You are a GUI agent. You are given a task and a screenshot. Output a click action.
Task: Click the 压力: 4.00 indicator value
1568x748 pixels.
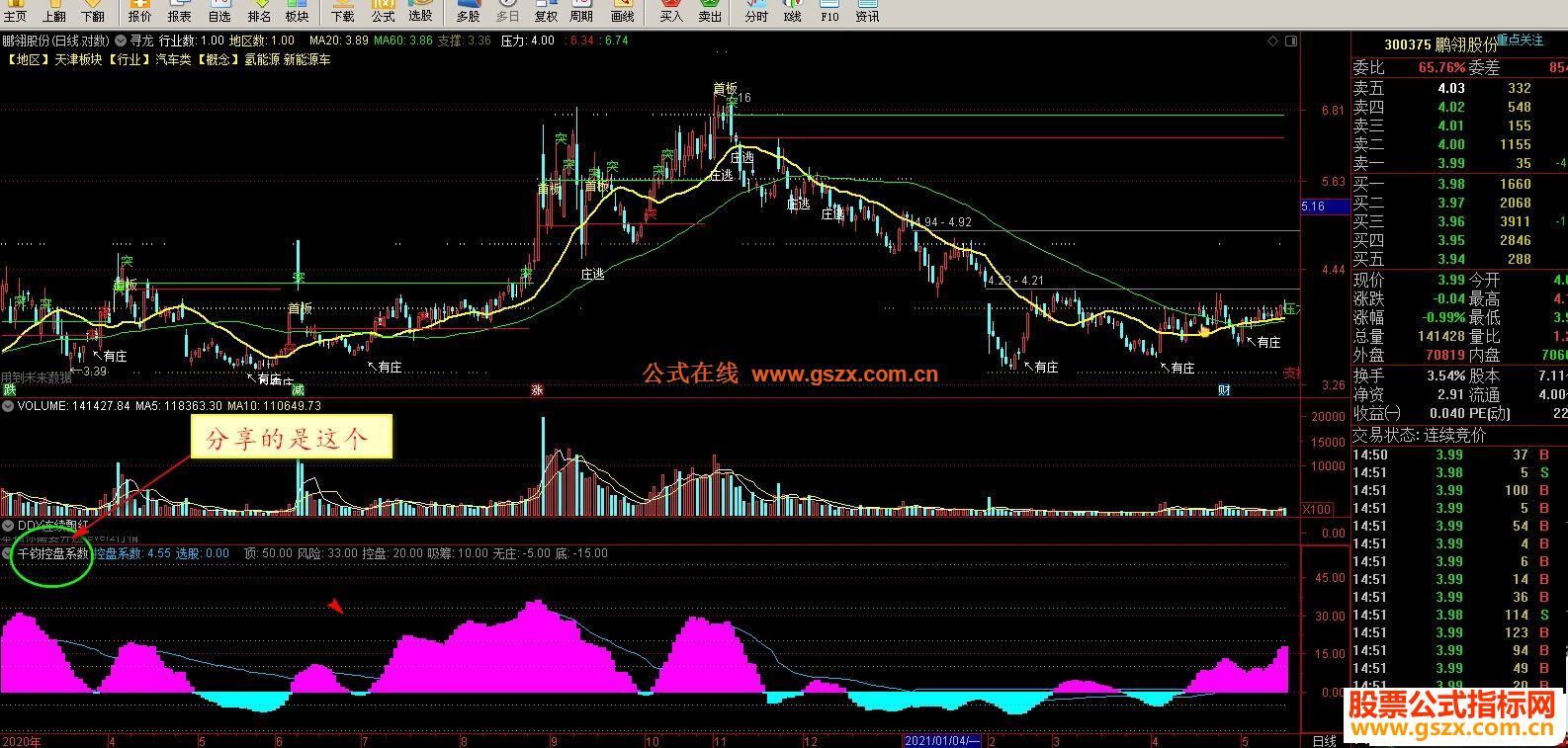click(x=528, y=42)
